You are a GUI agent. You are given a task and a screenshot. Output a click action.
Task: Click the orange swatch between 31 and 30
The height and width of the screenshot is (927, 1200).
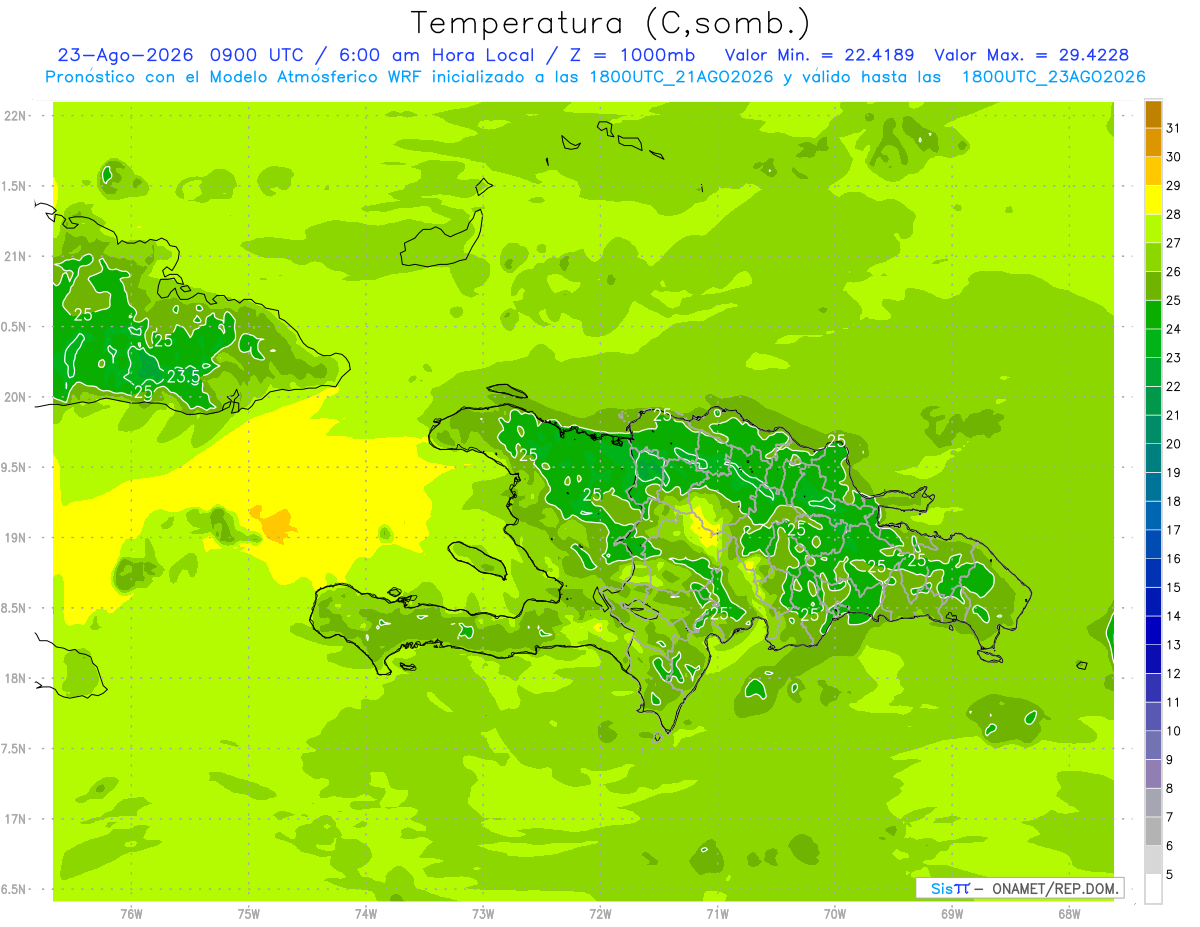(1153, 142)
